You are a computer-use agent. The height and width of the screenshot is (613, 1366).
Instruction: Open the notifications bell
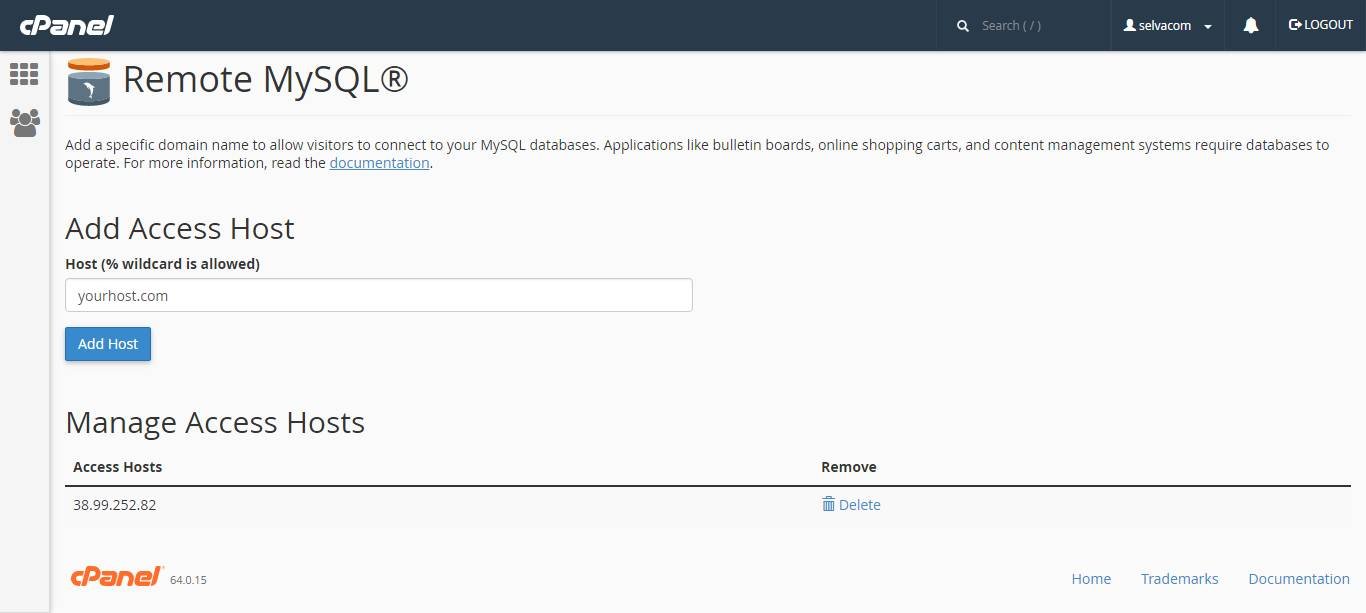tap(1250, 26)
